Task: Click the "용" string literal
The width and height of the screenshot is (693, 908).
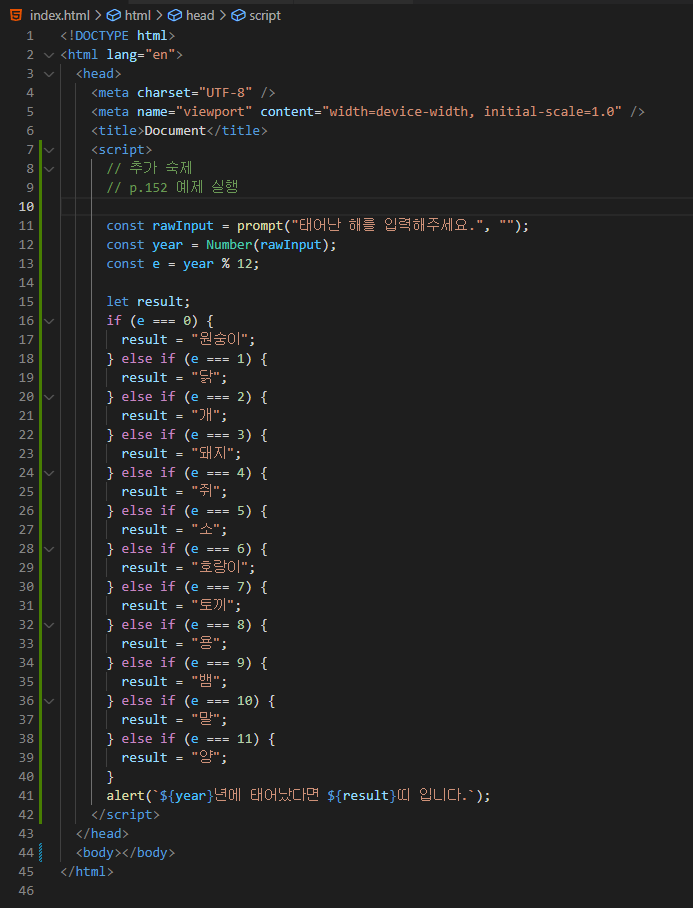Action: pos(206,643)
